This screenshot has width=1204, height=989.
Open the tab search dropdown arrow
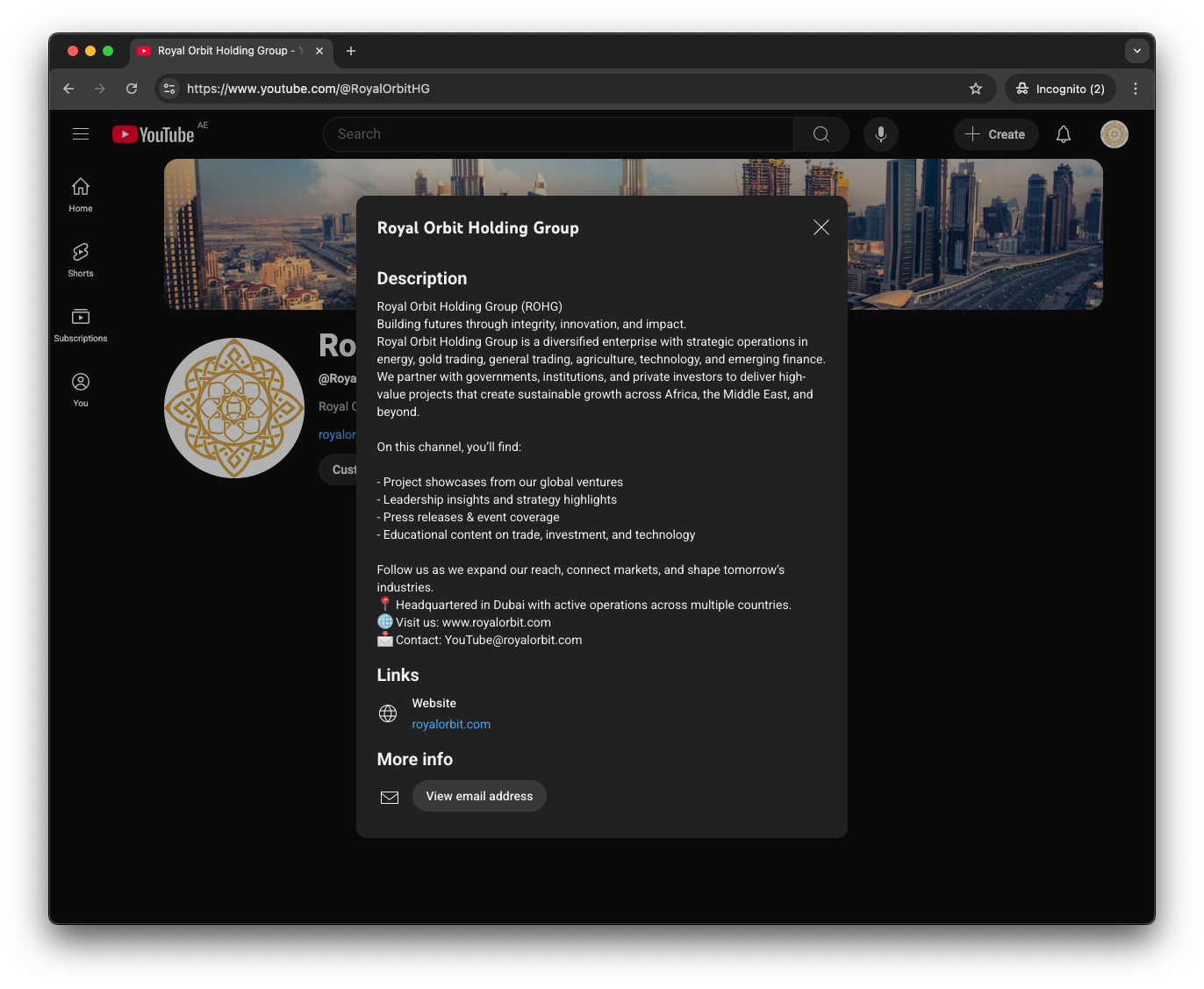pyautogui.click(x=1137, y=51)
